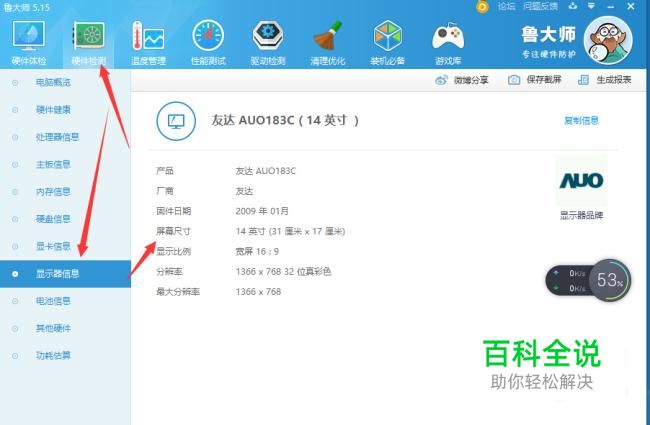The width and height of the screenshot is (650, 425).
Task: Select 功耗估算 in the sidebar
Action: coord(53,356)
